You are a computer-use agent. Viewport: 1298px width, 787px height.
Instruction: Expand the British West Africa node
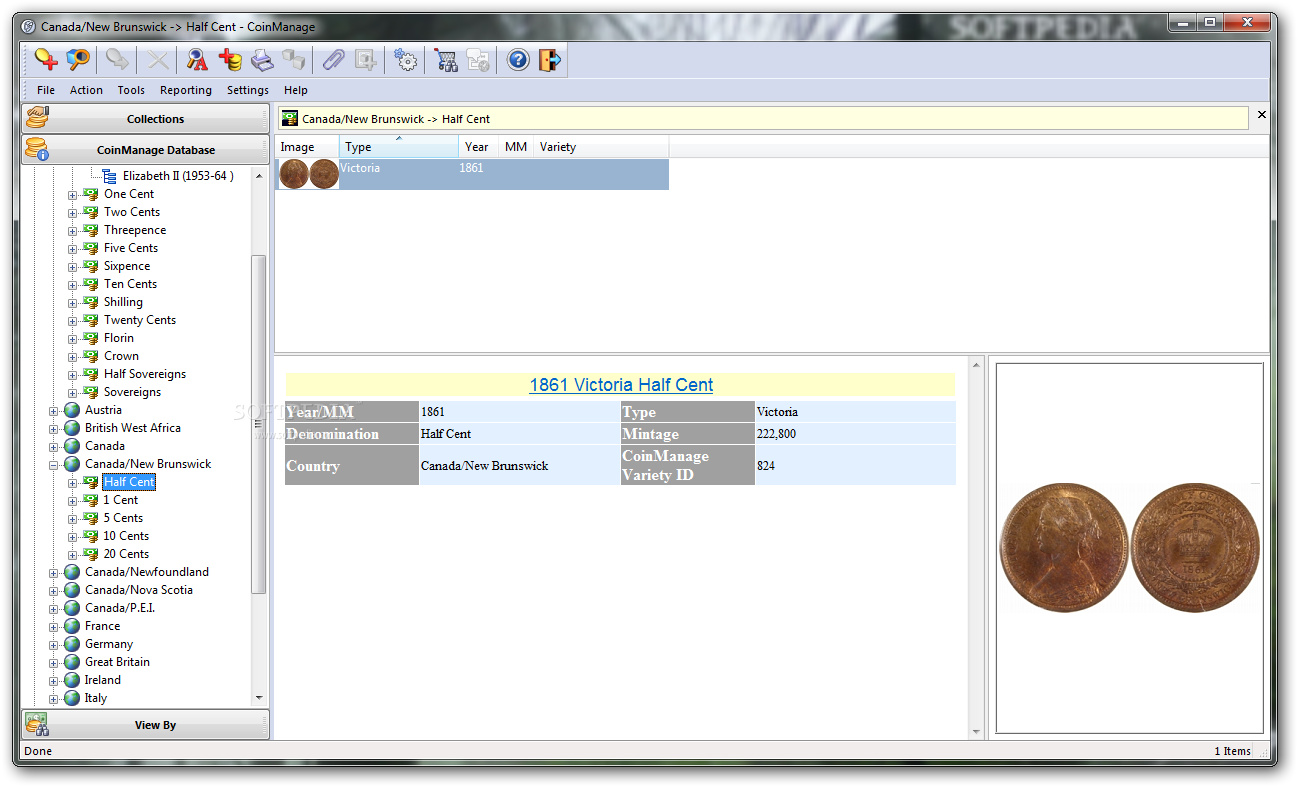54,428
